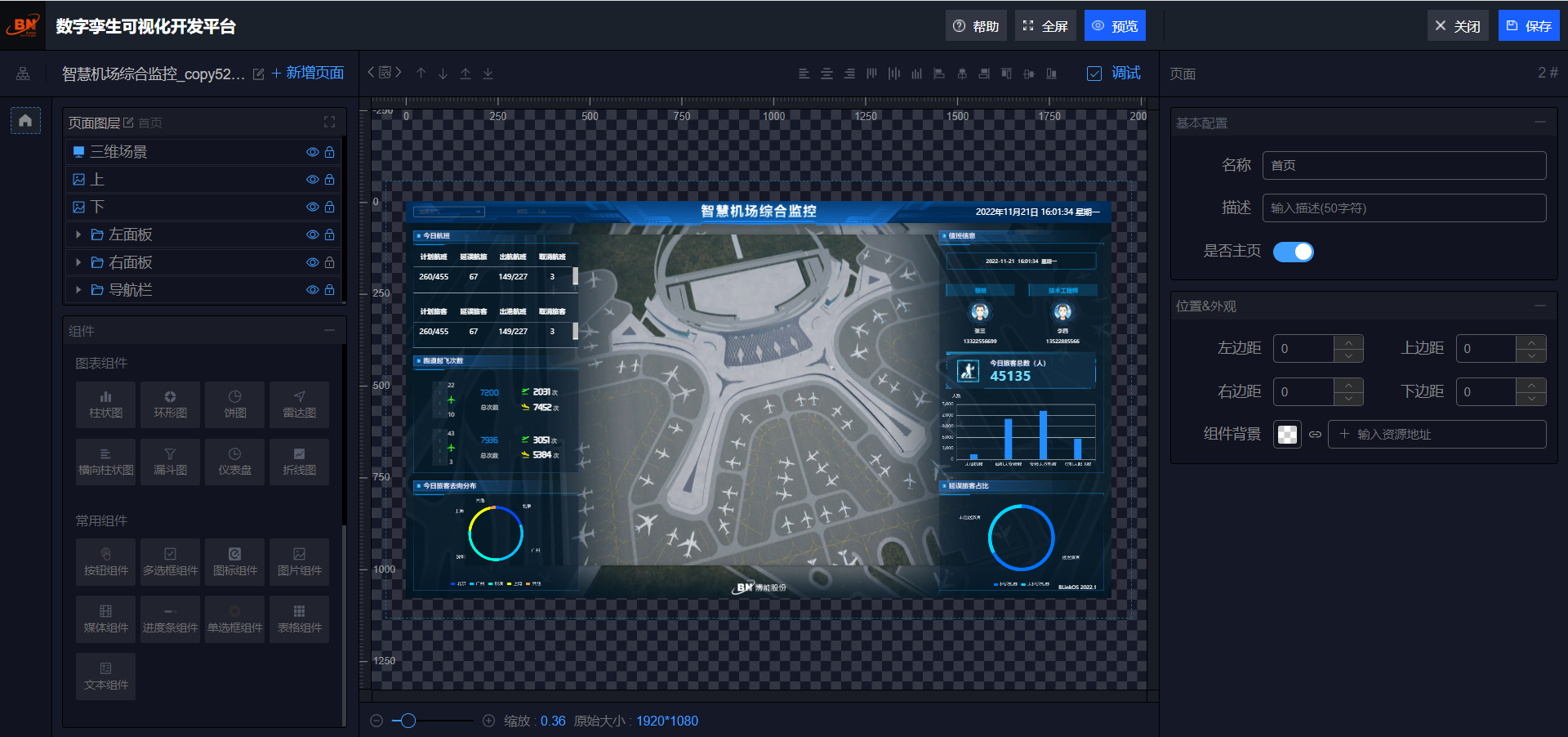Hide the 三维场景 layer
Screen dimensions: 1568x737
click(312, 152)
